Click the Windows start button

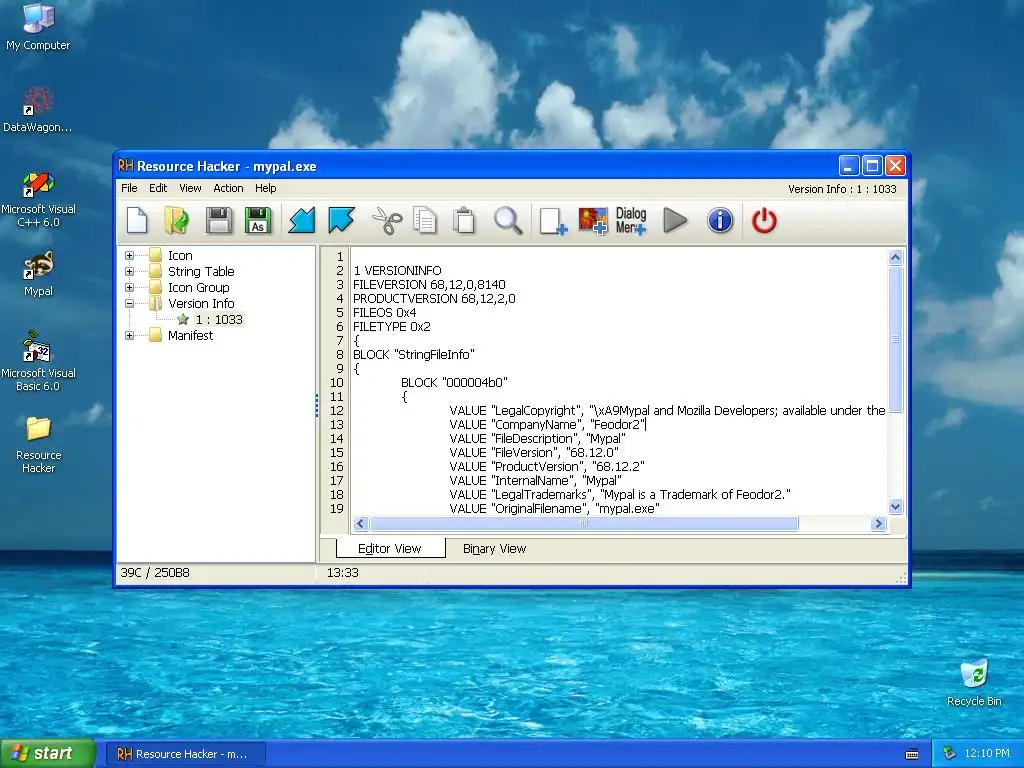pos(48,753)
